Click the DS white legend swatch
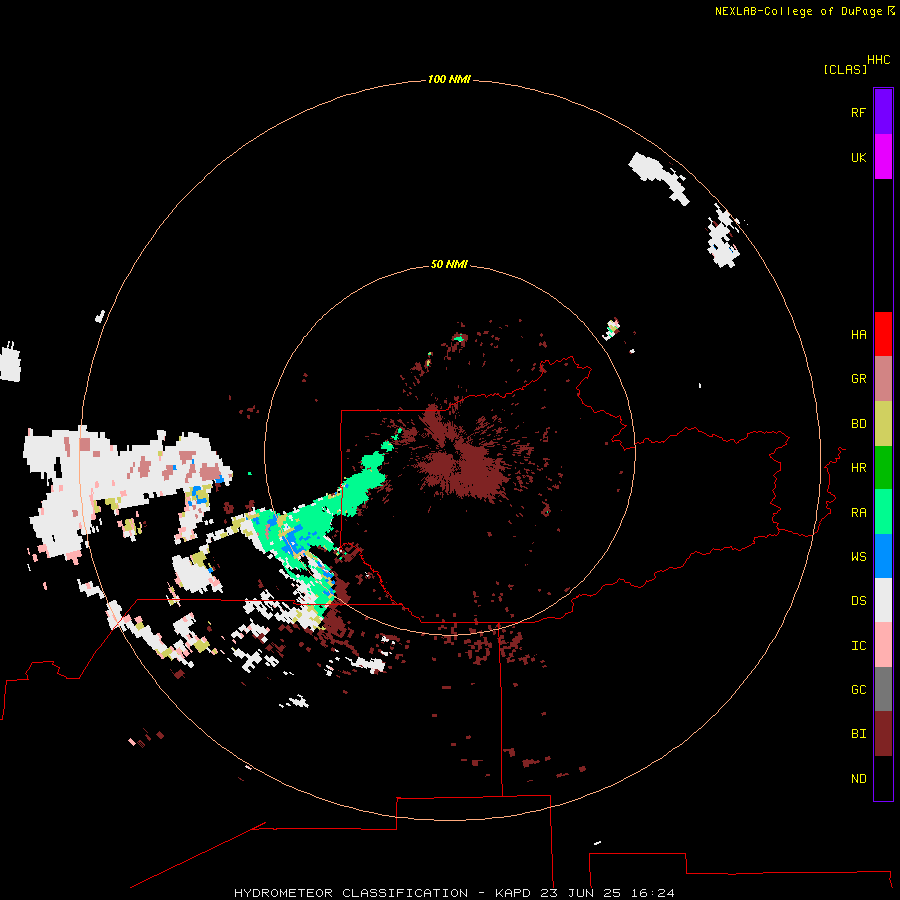This screenshot has width=900, height=900. 883,600
